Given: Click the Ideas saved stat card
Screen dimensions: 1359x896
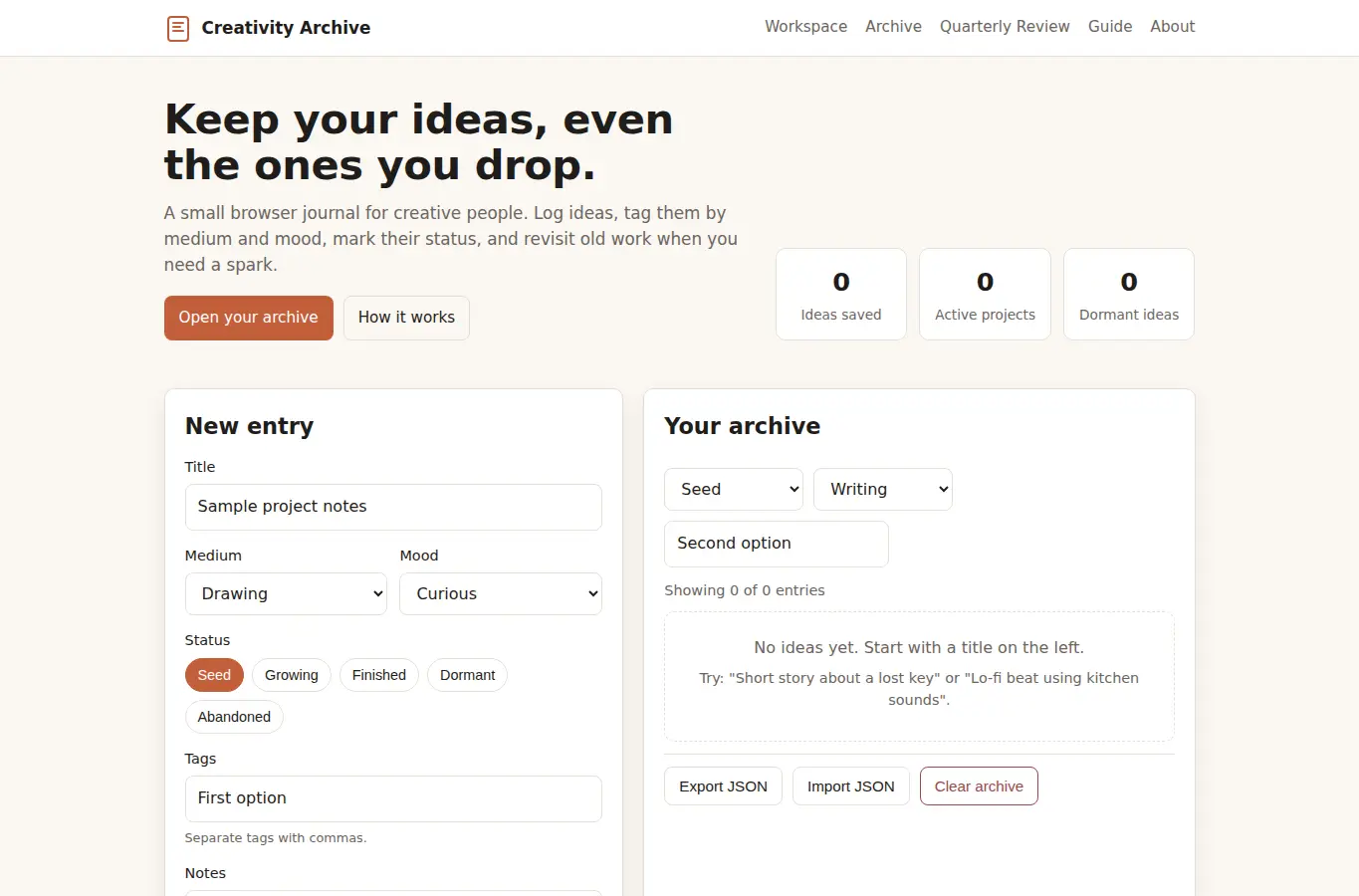Looking at the screenshot, I should coord(841,295).
